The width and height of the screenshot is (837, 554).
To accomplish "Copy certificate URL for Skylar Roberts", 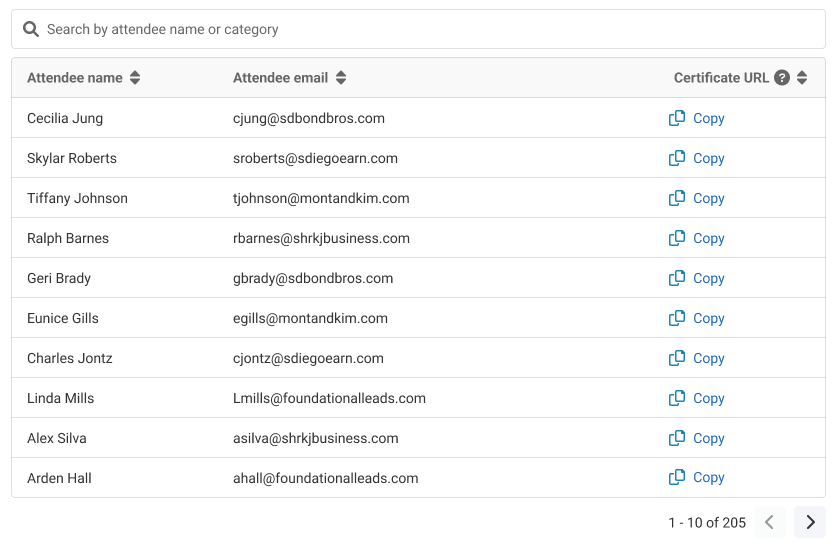I will click(697, 158).
